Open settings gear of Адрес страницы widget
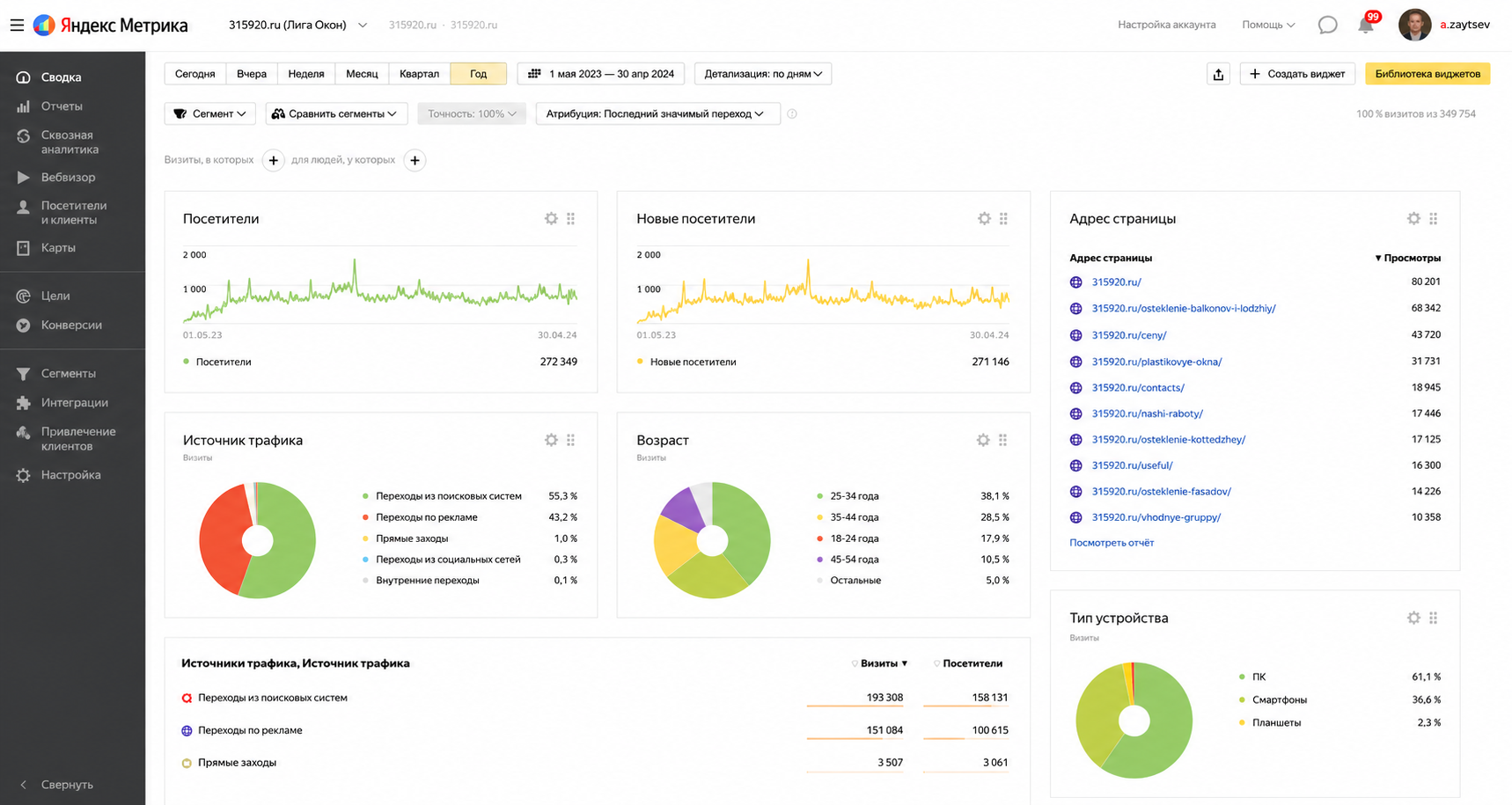This screenshot has width=1512, height=805. [x=1413, y=218]
